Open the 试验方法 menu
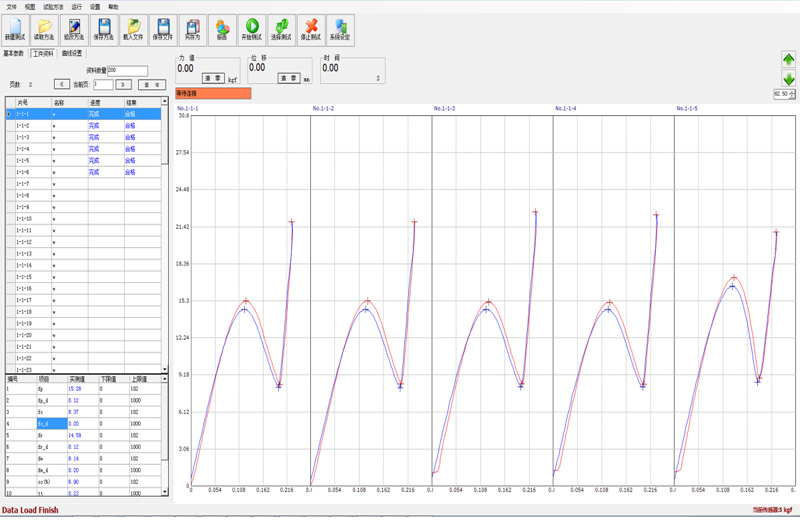The height and width of the screenshot is (531, 800). (54, 6)
